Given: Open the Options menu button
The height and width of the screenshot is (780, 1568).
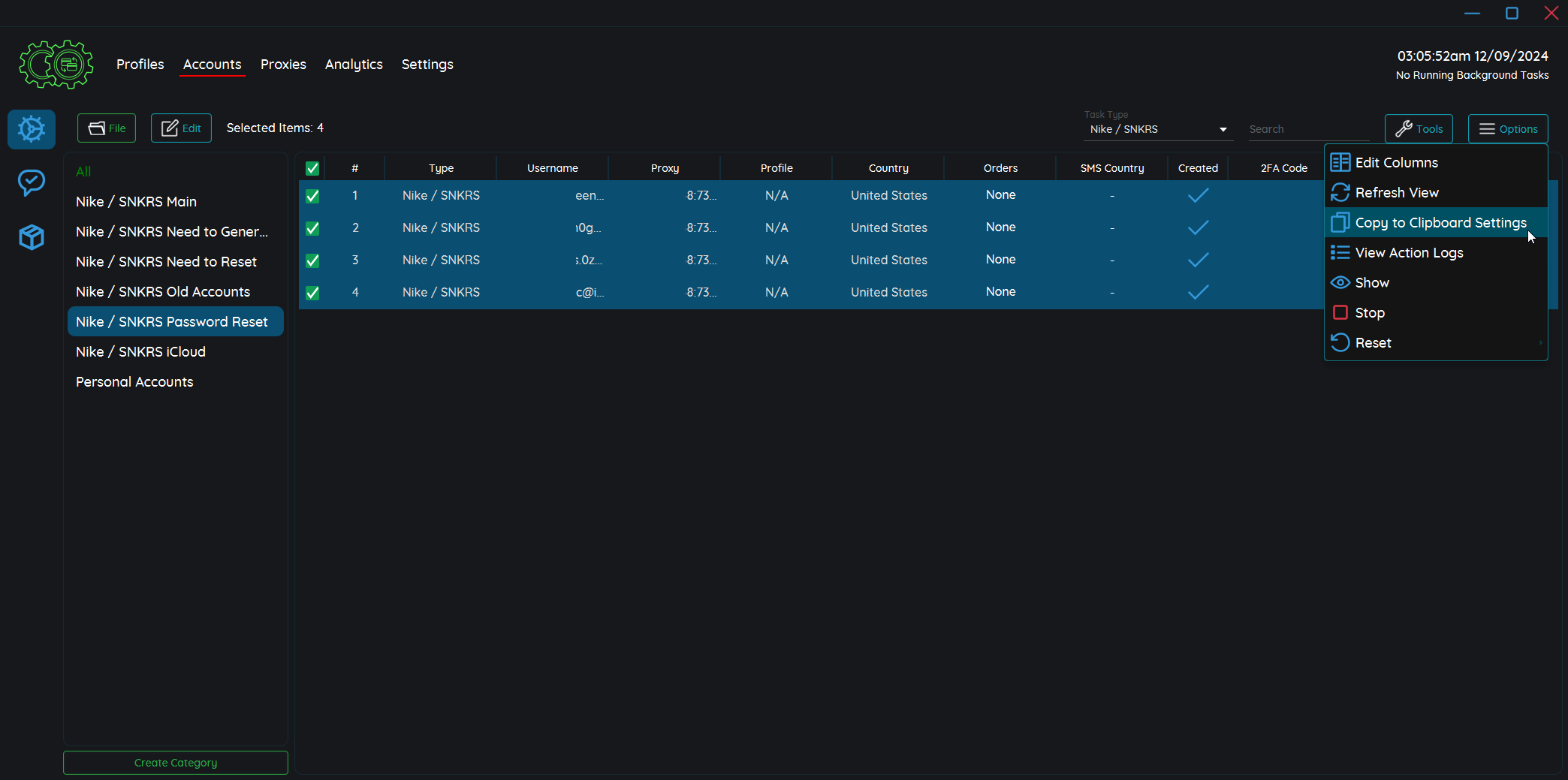Looking at the screenshot, I should 1507,129.
